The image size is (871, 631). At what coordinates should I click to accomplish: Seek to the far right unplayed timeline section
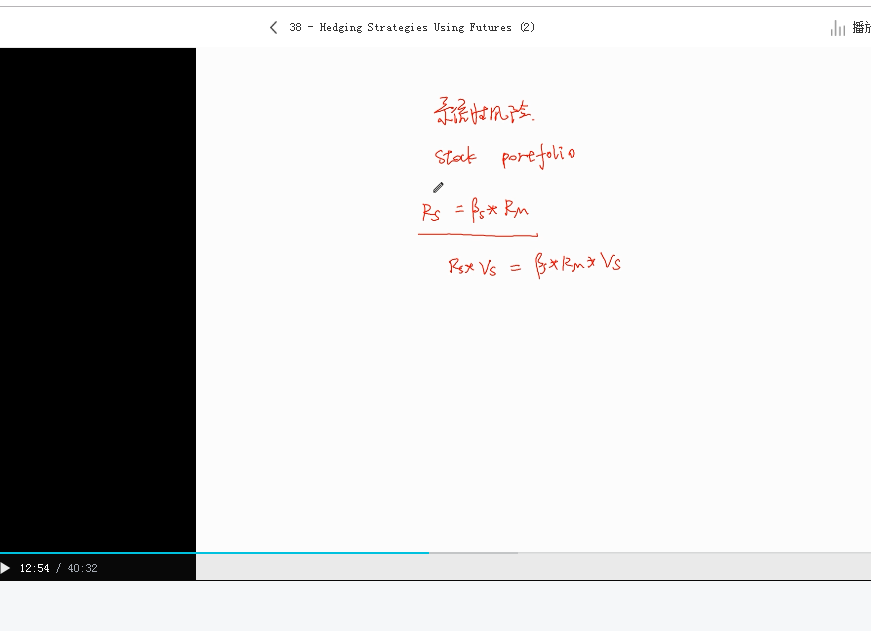pyautogui.click(x=700, y=553)
